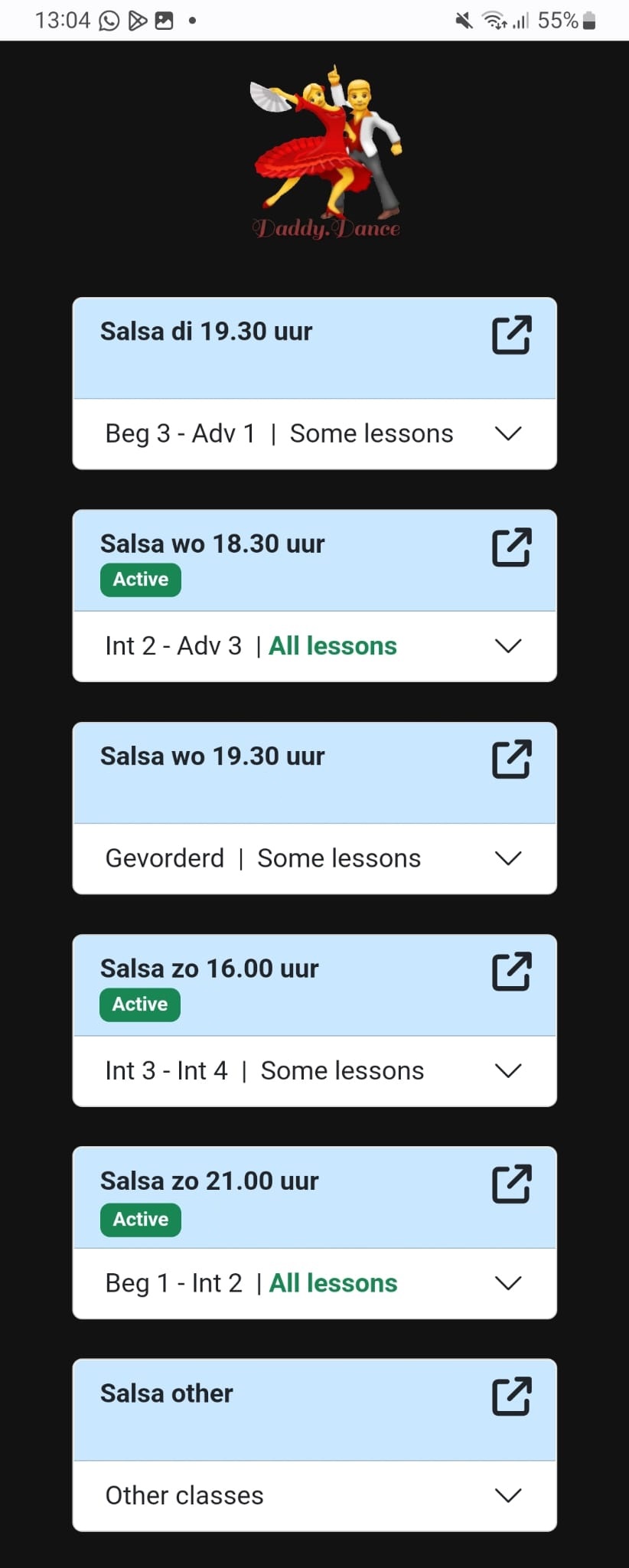Click the Active badge under Salsa zo 21.00
The width and height of the screenshot is (629, 1568).
(x=141, y=1220)
